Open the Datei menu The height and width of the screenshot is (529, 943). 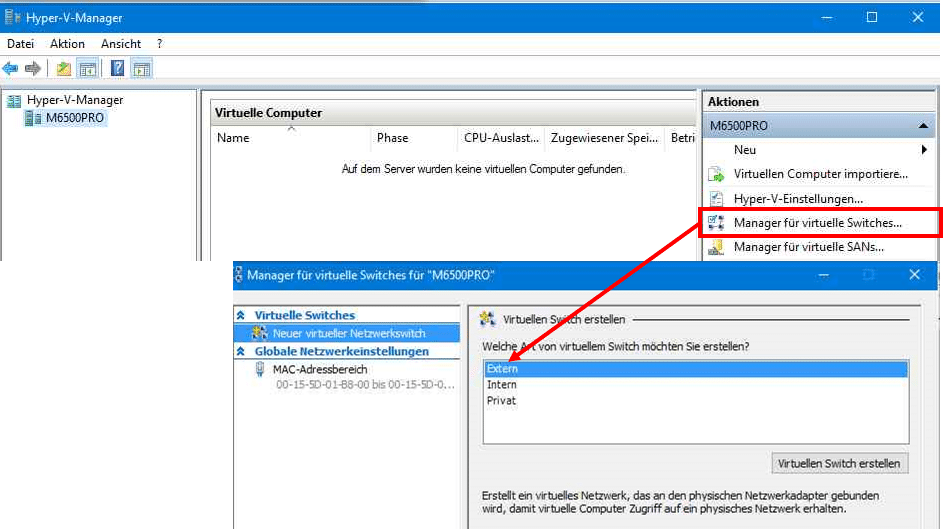[20, 44]
